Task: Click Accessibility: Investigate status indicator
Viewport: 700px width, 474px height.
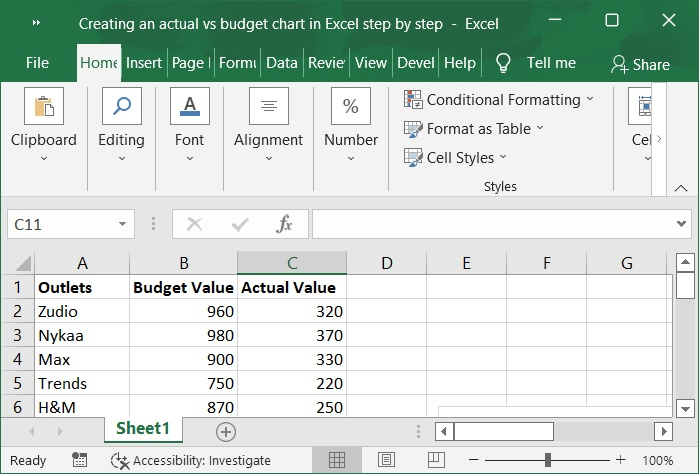Action: click(190, 461)
